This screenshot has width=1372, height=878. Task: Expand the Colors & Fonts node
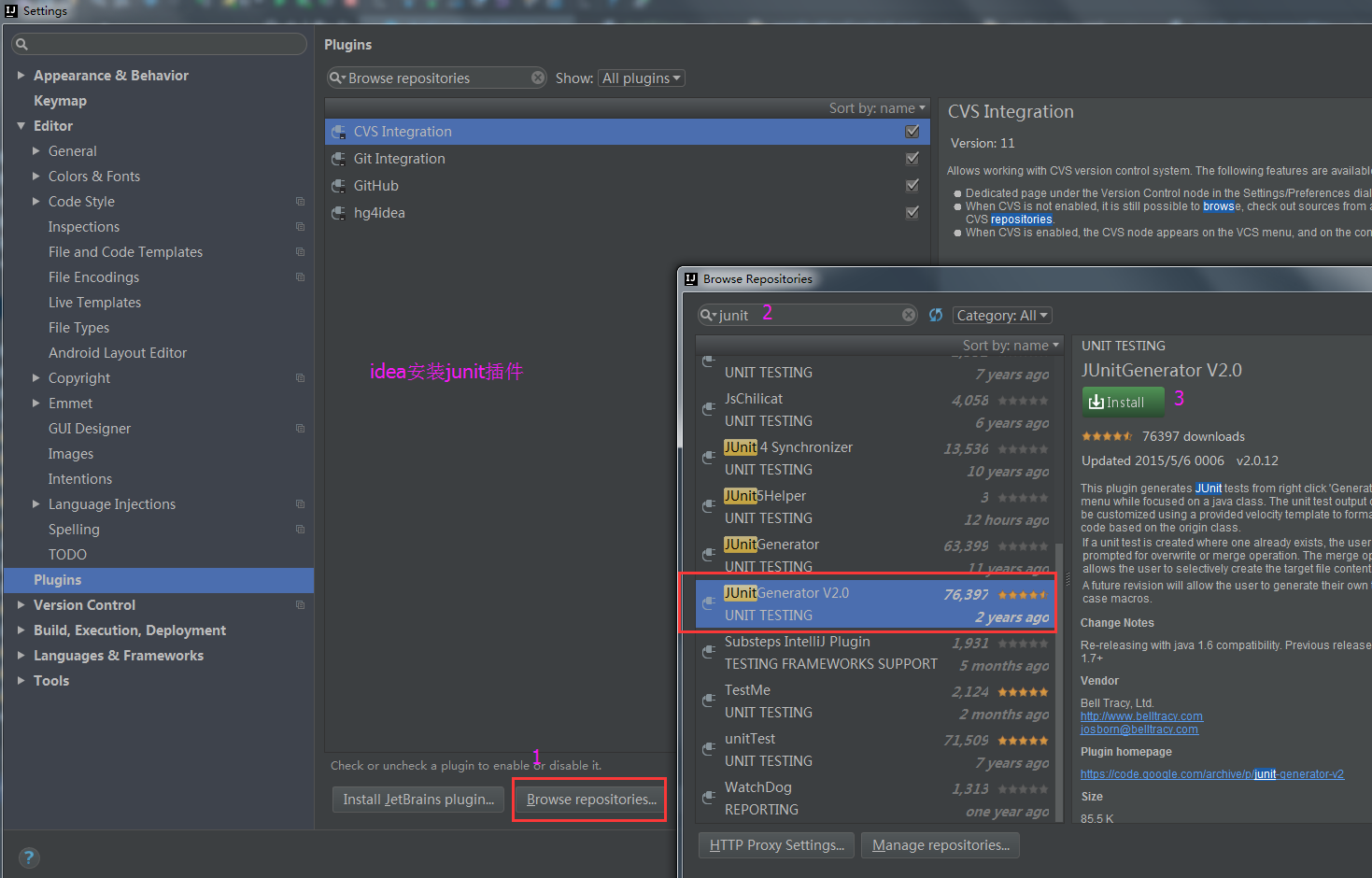35,176
